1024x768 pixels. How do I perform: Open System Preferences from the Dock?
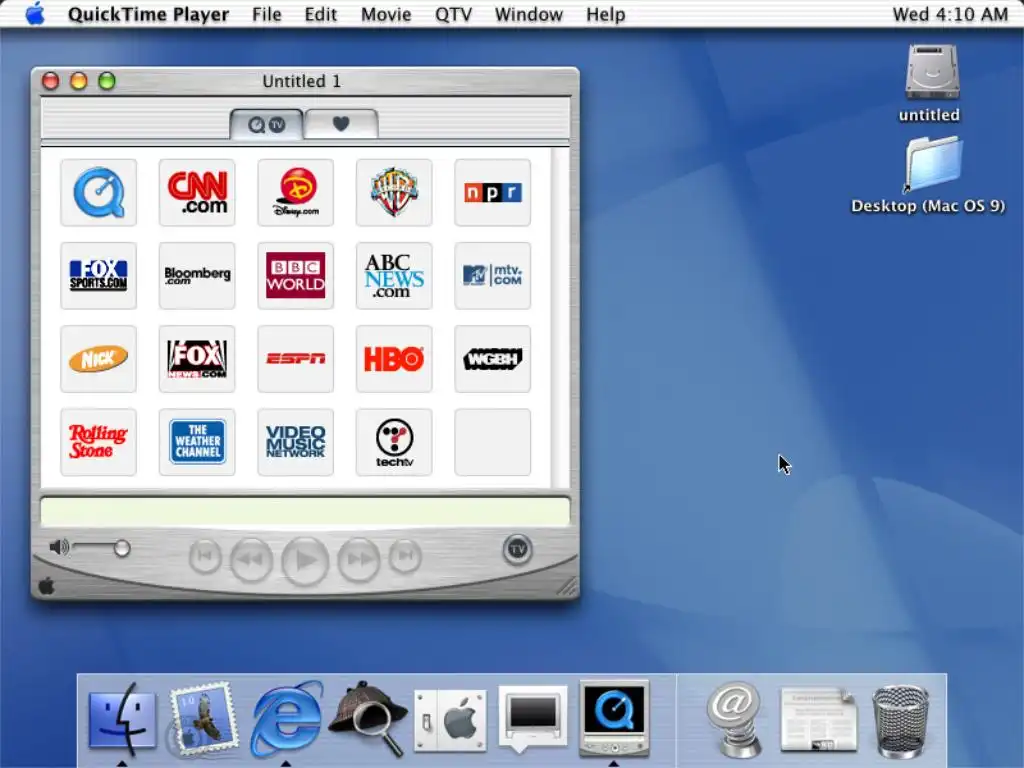[451, 721]
